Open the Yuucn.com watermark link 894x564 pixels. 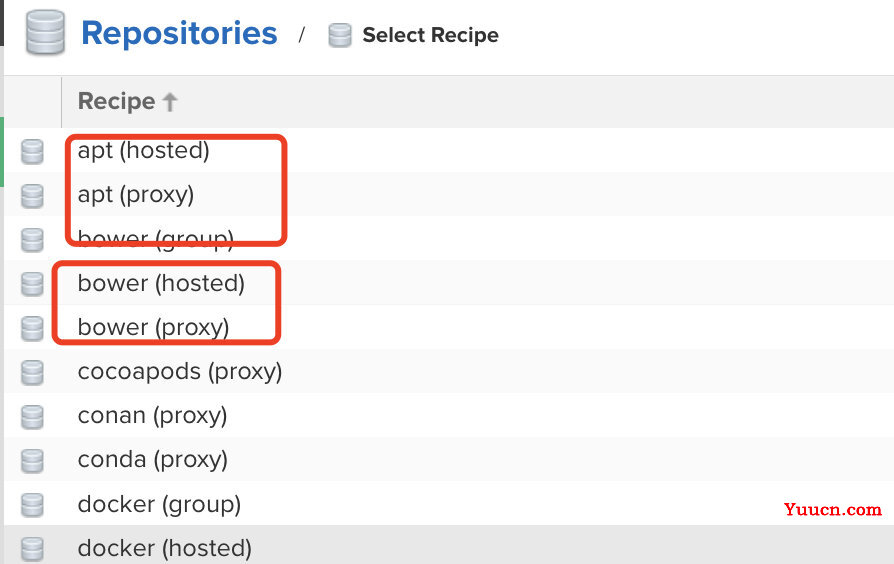[x=832, y=509]
